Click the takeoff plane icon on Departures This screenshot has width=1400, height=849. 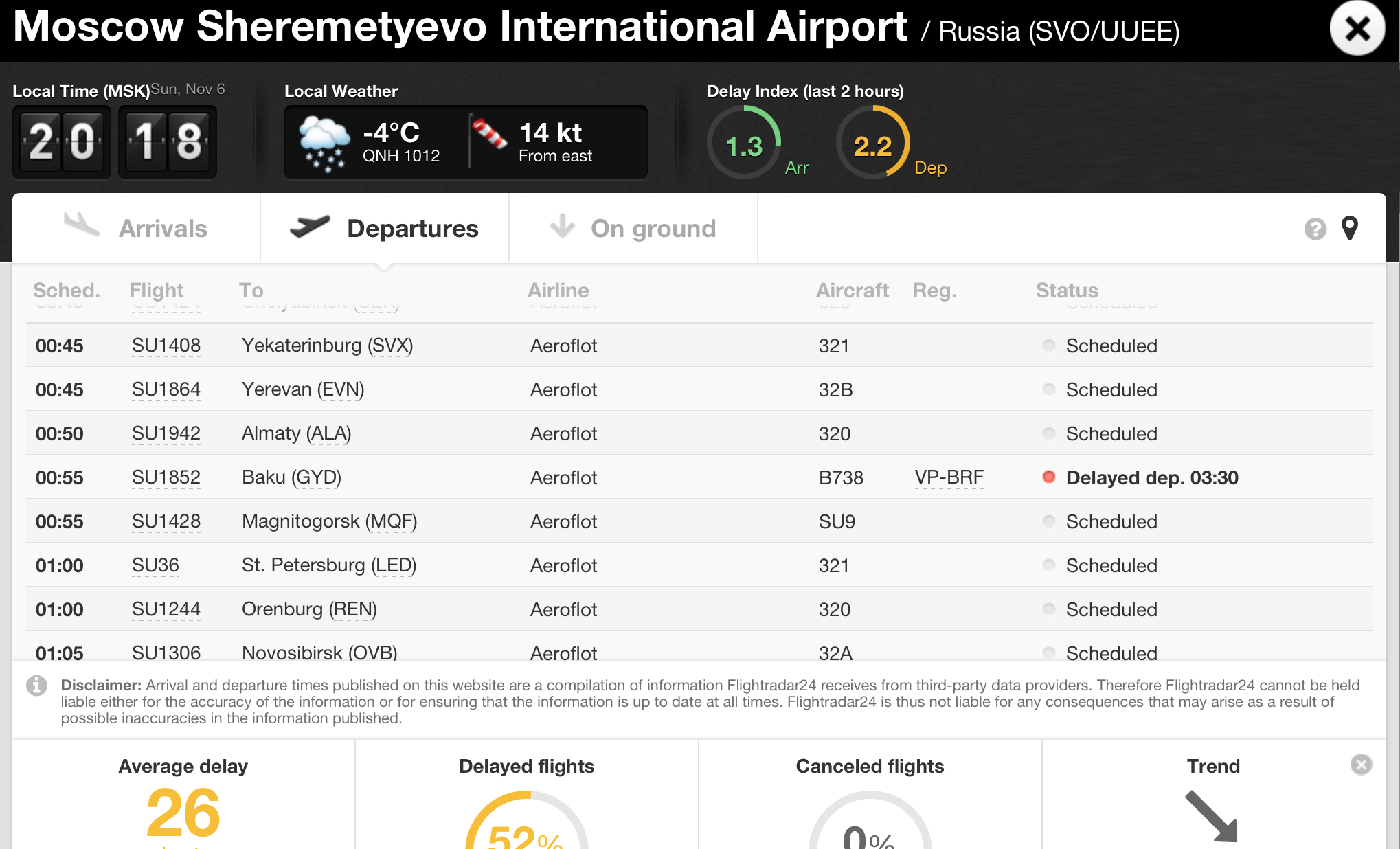pyautogui.click(x=310, y=227)
